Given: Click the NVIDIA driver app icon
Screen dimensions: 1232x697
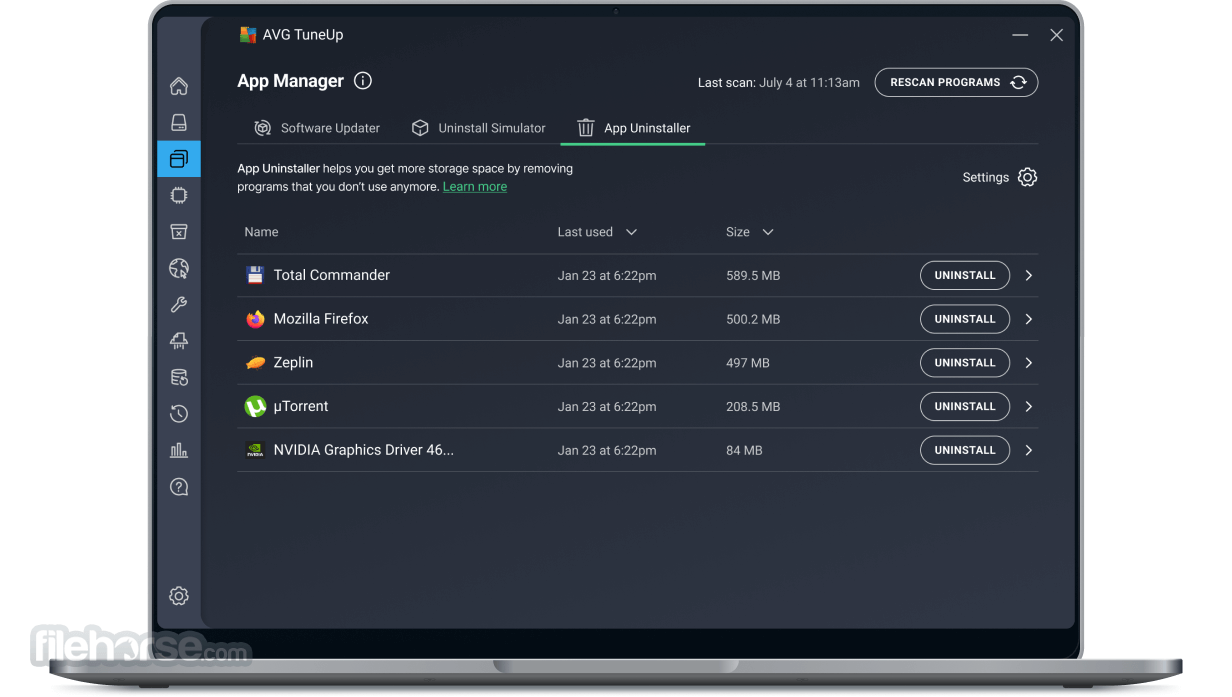Looking at the screenshot, I should [255, 450].
